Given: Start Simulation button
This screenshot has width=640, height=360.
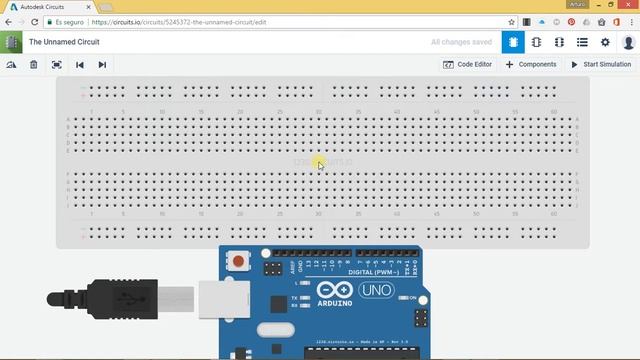Looking at the screenshot, I should click(x=601, y=64).
